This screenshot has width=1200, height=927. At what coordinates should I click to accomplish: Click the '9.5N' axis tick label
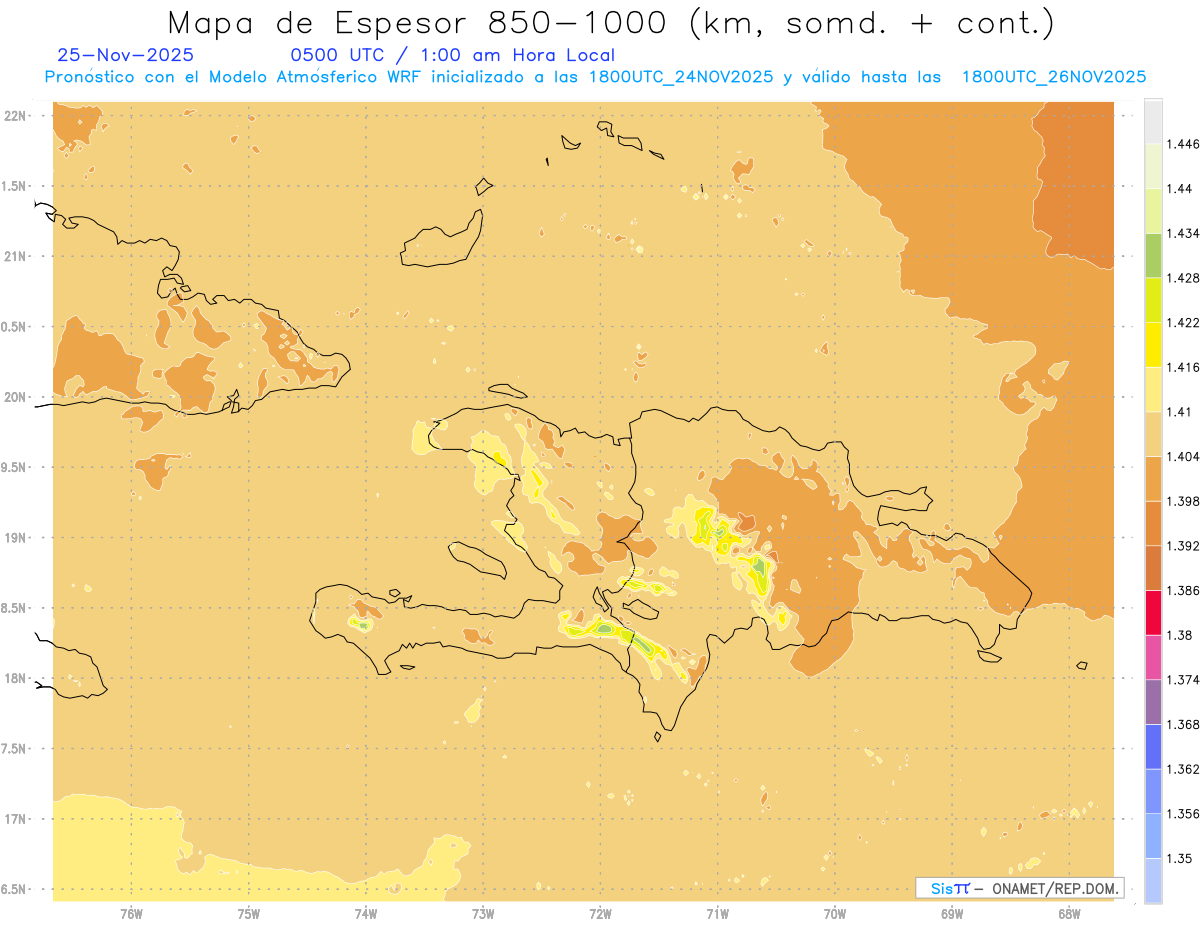coord(15,467)
